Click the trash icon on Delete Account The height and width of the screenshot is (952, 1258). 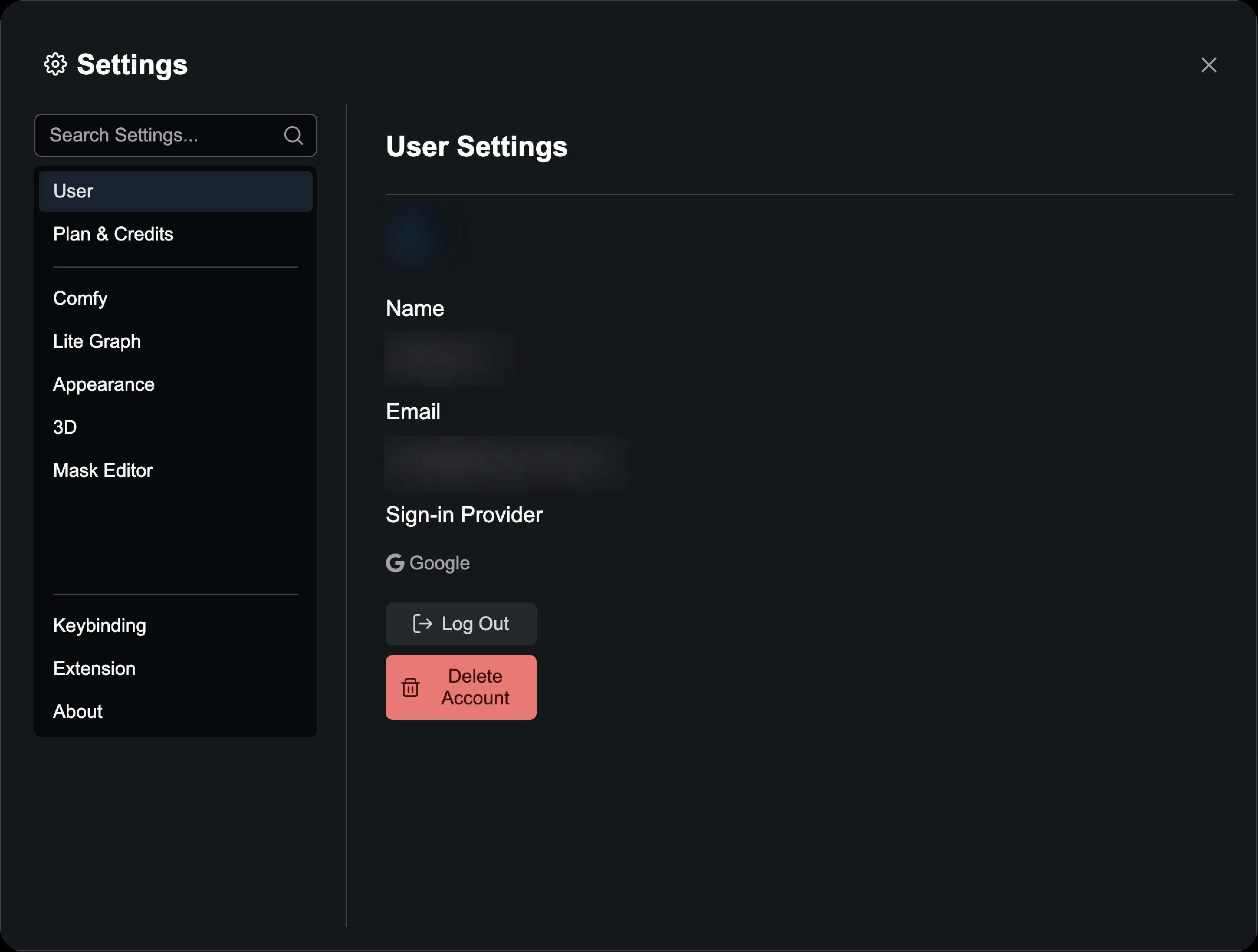(410, 687)
